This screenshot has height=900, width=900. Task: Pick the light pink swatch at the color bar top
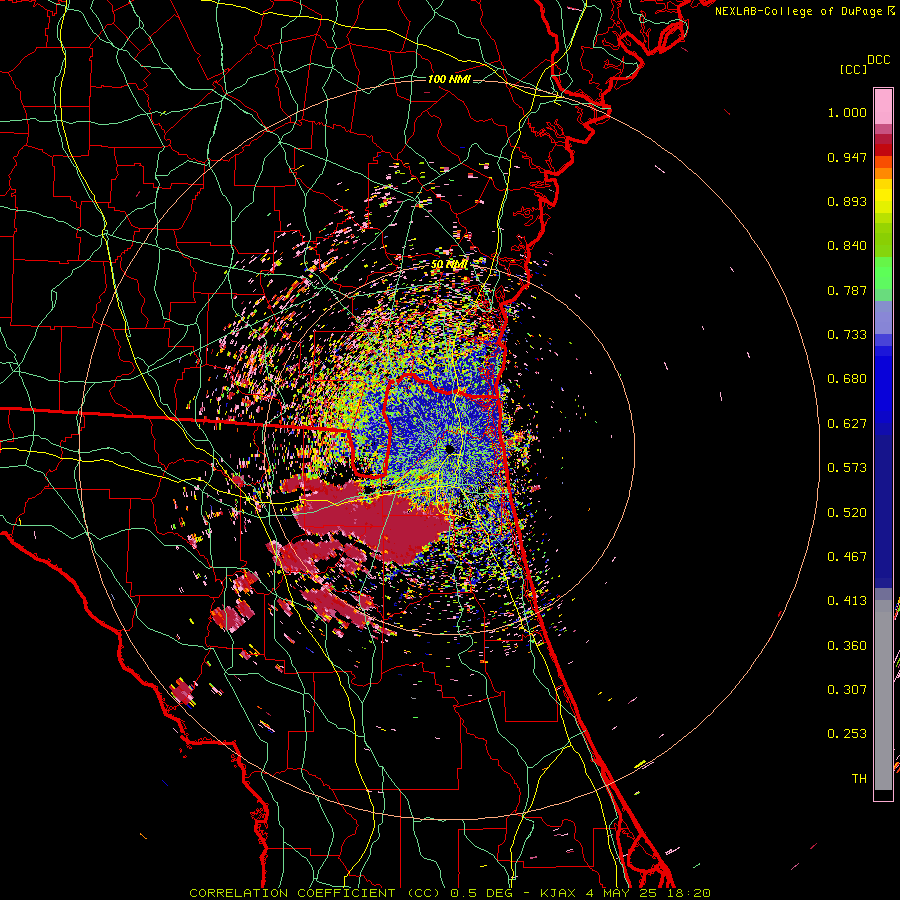point(883,106)
